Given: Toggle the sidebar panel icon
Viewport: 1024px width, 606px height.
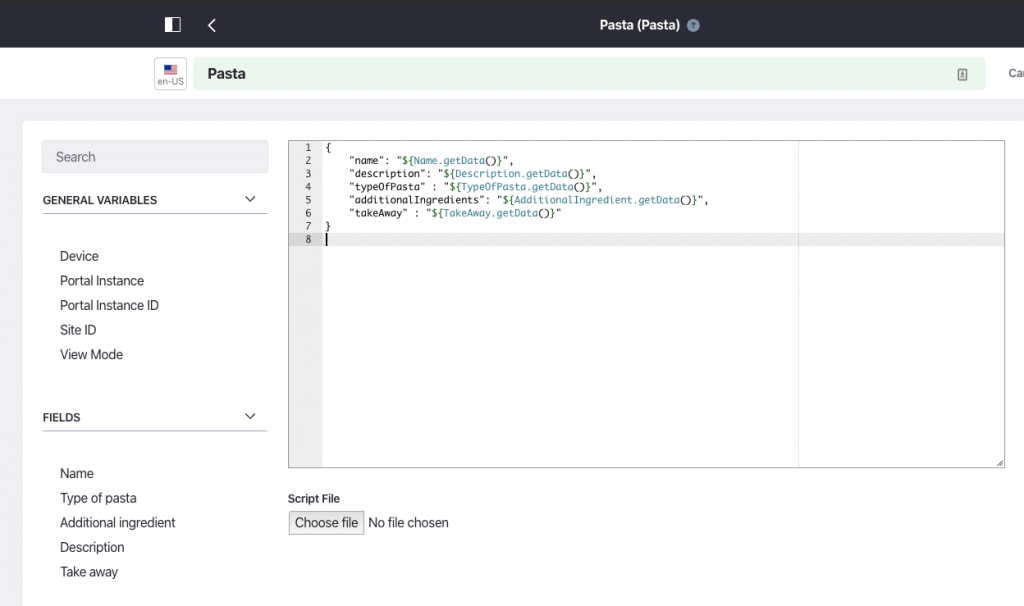Looking at the screenshot, I should pyautogui.click(x=173, y=24).
